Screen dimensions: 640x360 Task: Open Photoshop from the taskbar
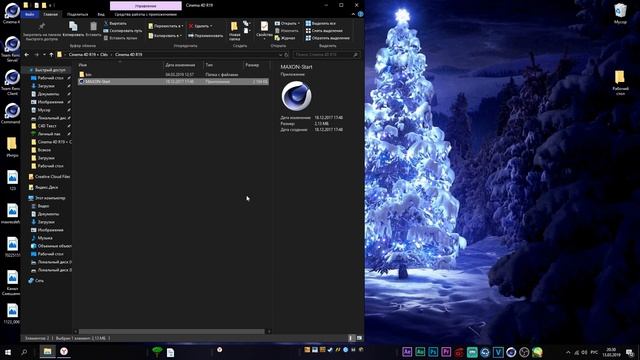433,352
